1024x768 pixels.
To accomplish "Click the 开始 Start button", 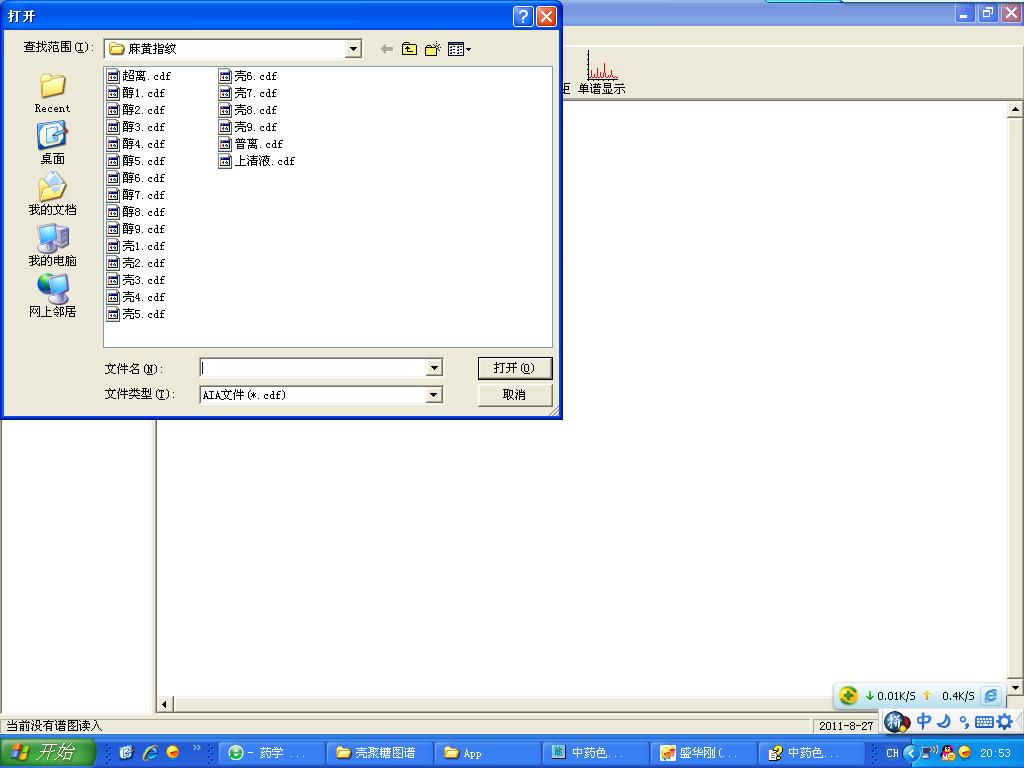I will [47, 752].
